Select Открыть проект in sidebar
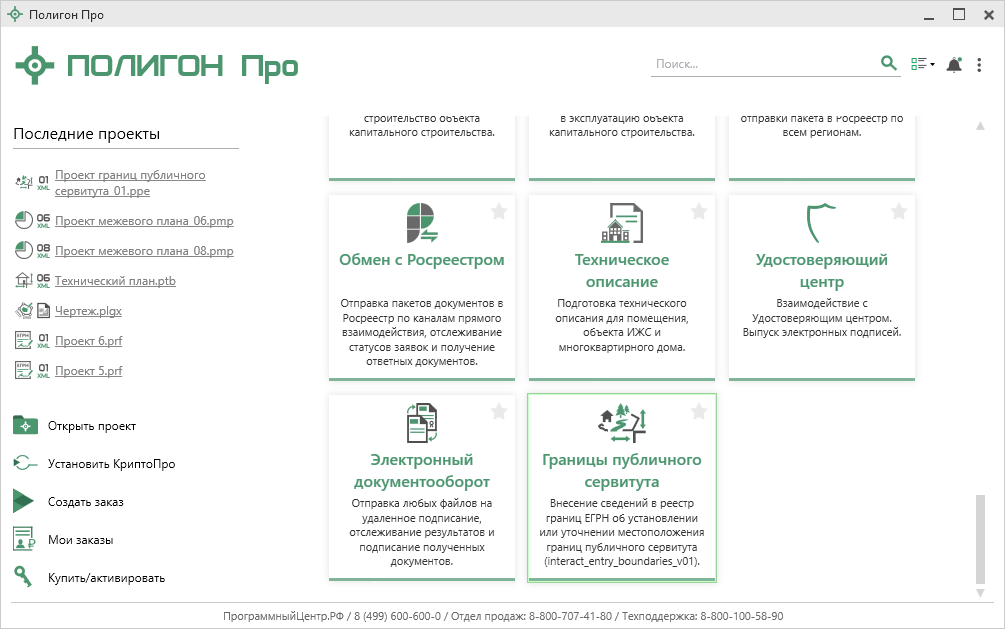This screenshot has width=1005, height=629. pyautogui.click(x=91, y=426)
